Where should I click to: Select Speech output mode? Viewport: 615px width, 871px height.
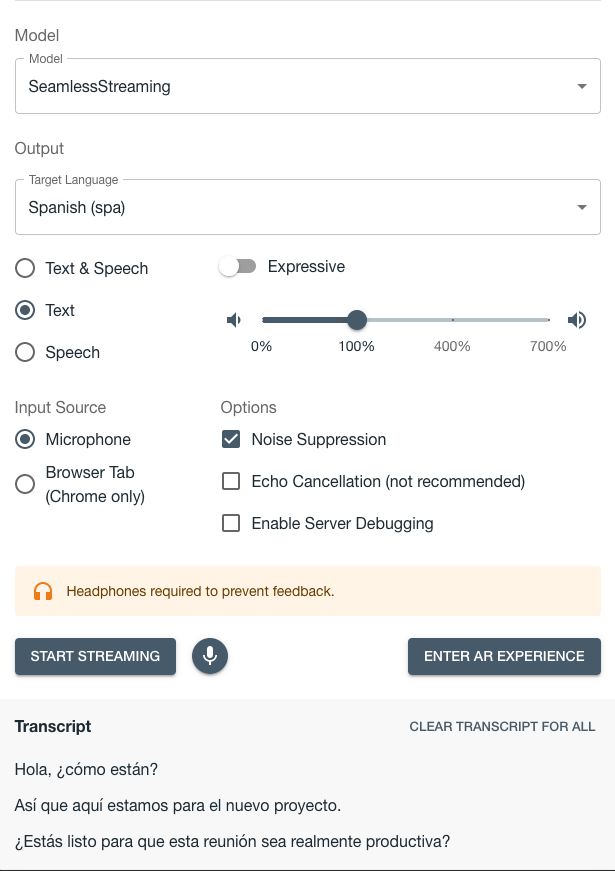[25, 352]
